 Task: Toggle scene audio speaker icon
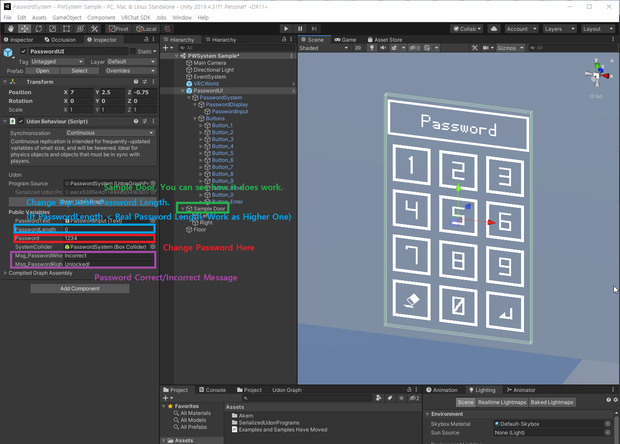tap(383, 48)
